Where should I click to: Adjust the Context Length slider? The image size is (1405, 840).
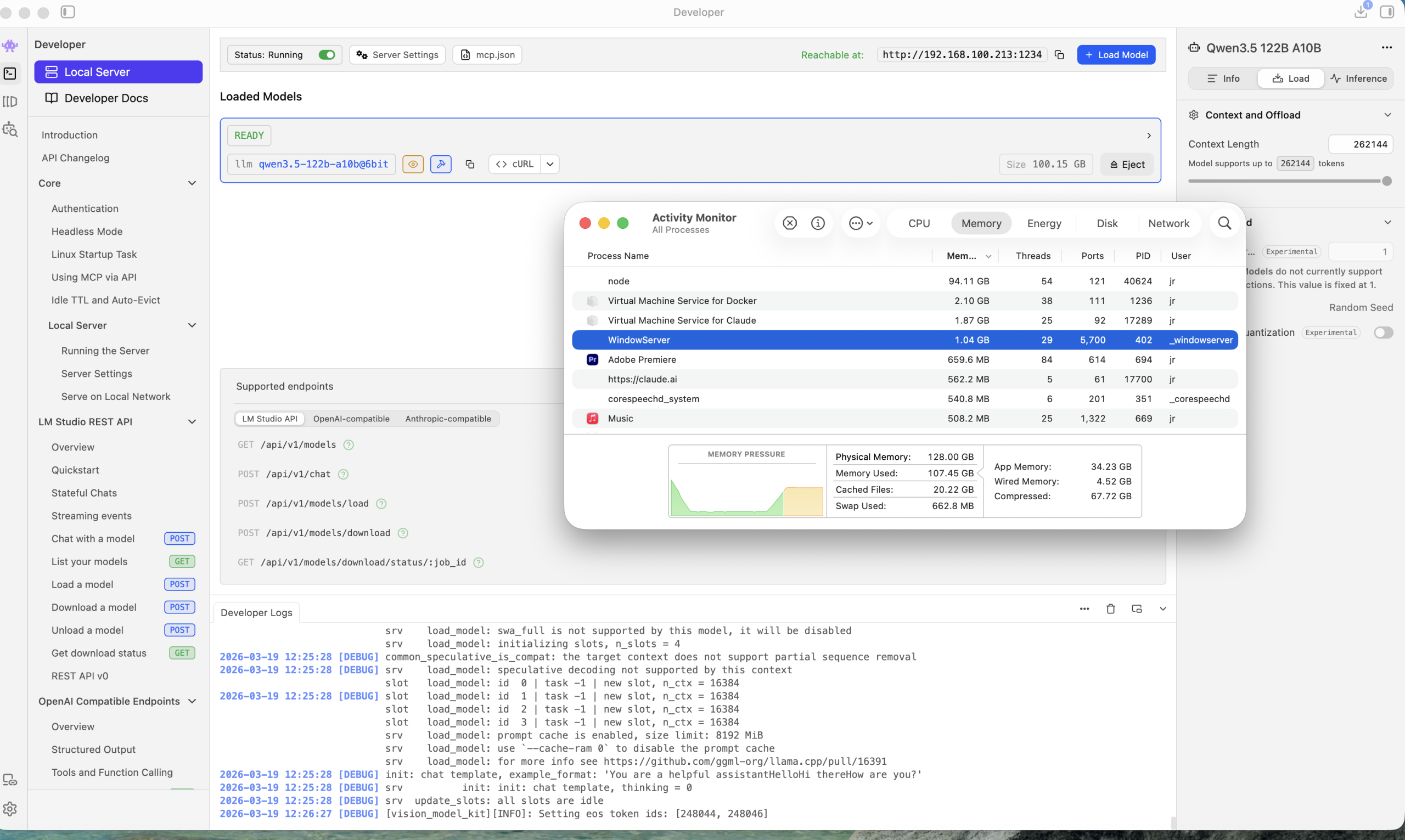coord(1387,181)
